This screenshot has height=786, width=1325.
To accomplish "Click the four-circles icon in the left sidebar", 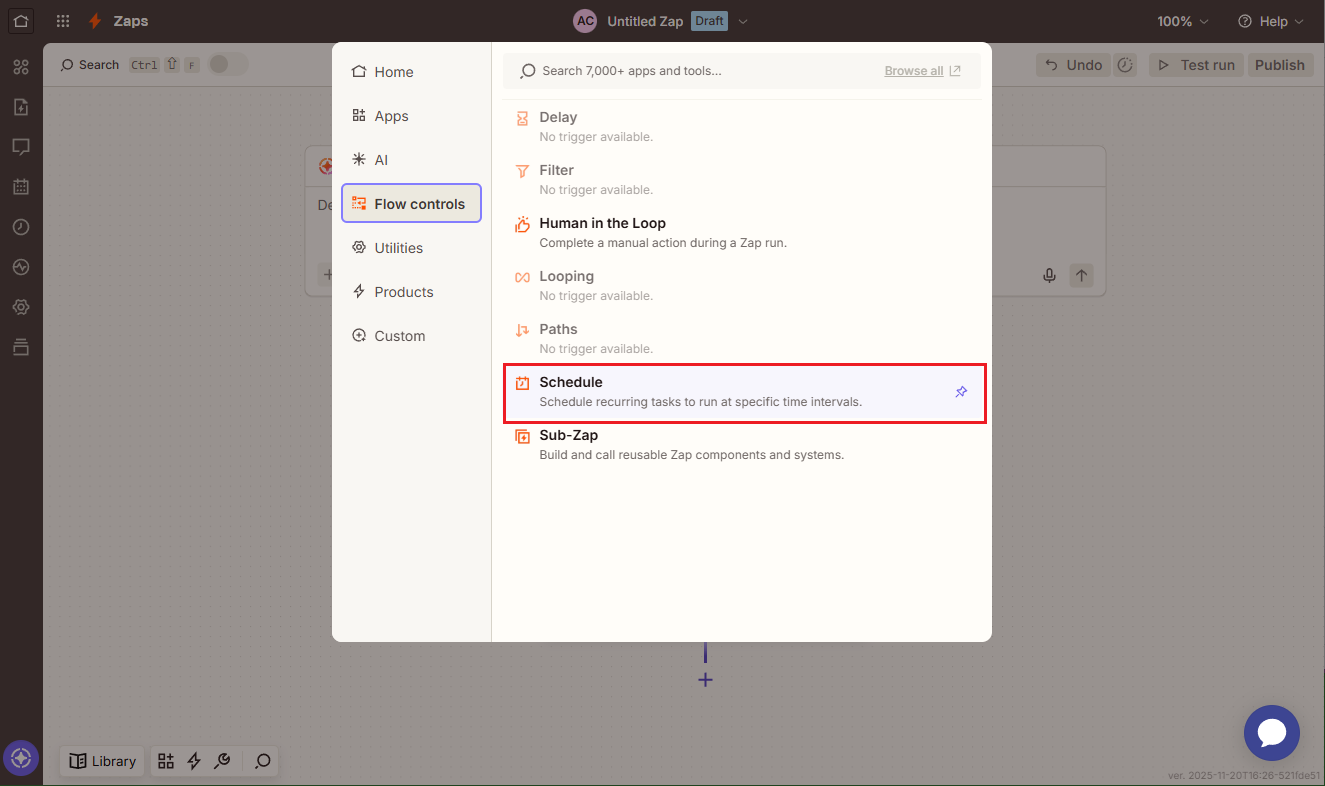I will (21, 67).
